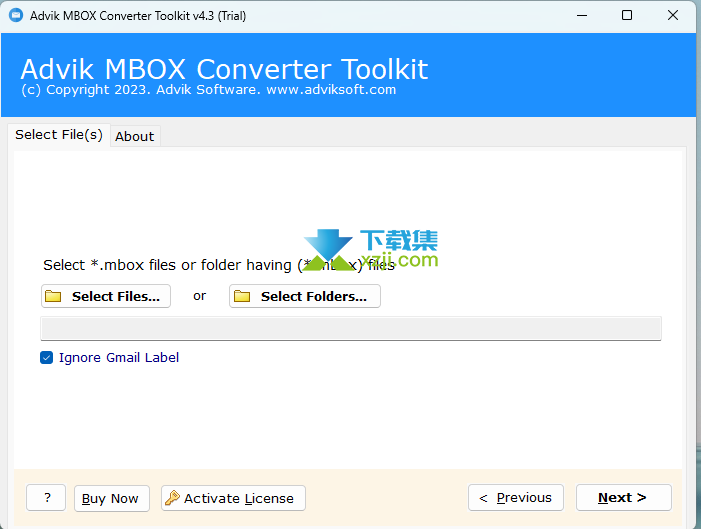Viewport: 701px width, 529px height.
Task: Switch to the About tab
Action: [135, 136]
